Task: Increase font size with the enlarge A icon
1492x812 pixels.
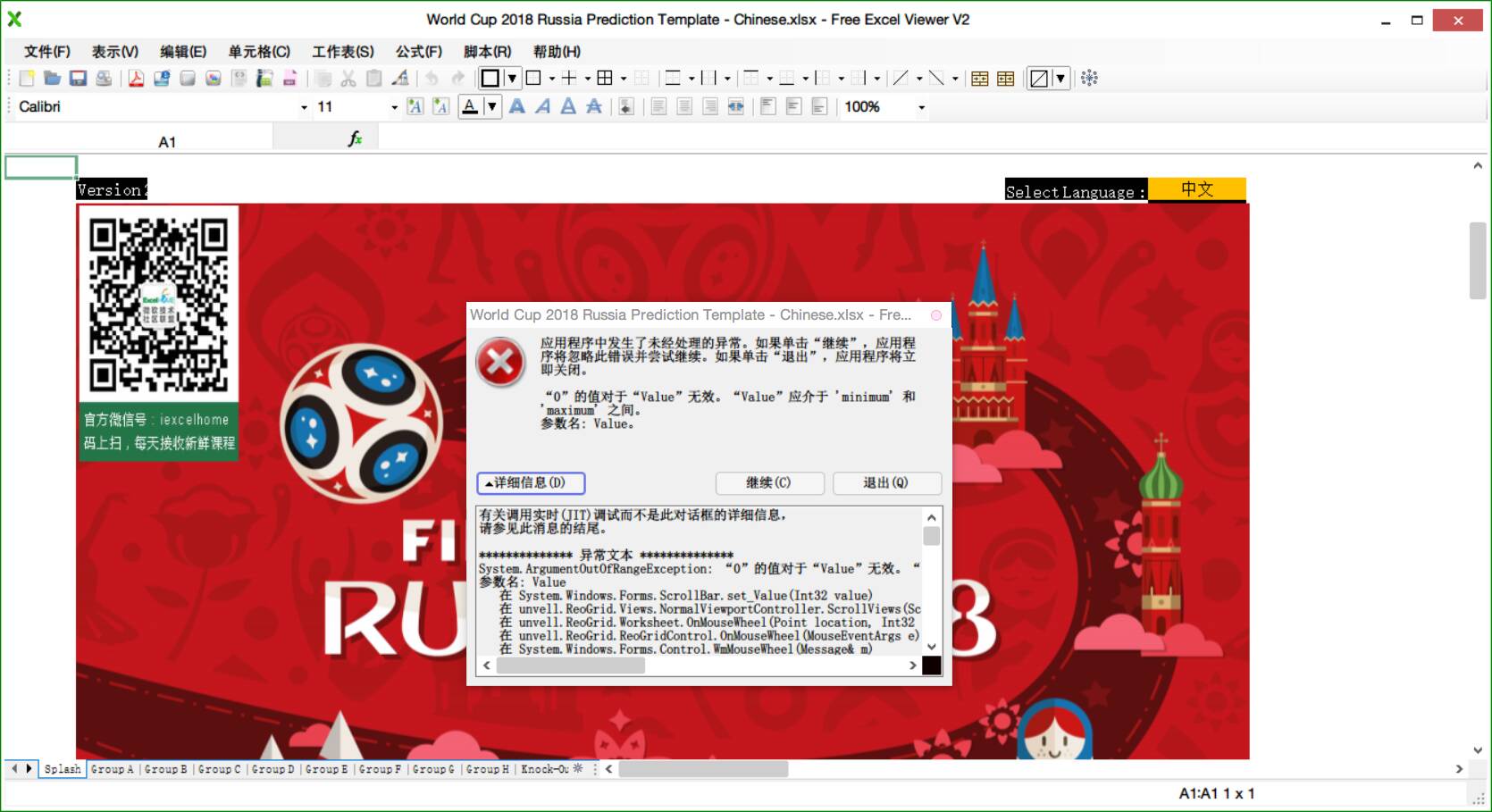Action: (x=415, y=107)
